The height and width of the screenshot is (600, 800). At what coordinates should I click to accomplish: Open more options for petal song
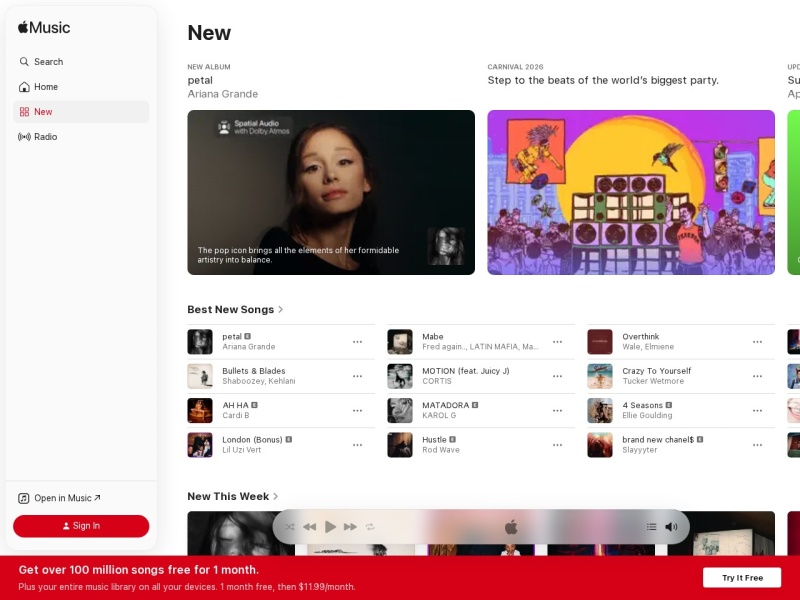pyautogui.click(x=357, y=342)
